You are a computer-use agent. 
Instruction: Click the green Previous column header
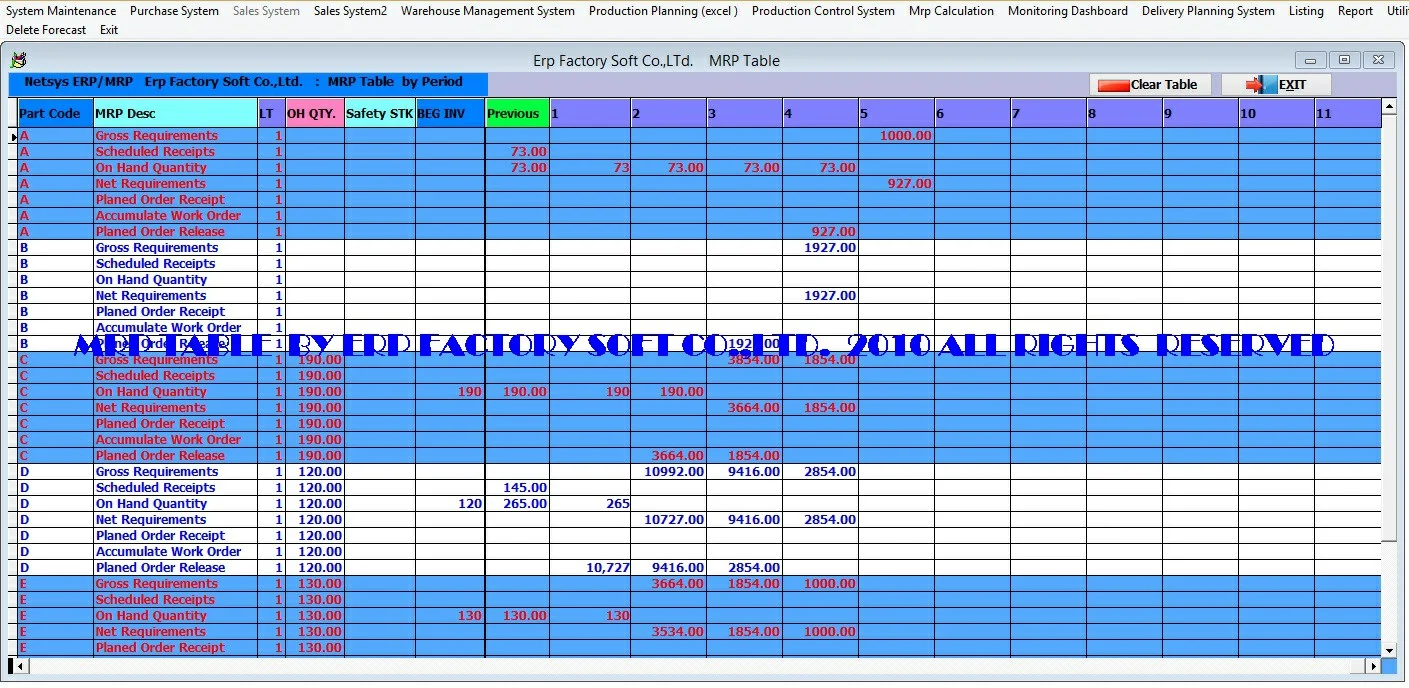[516, 113]
